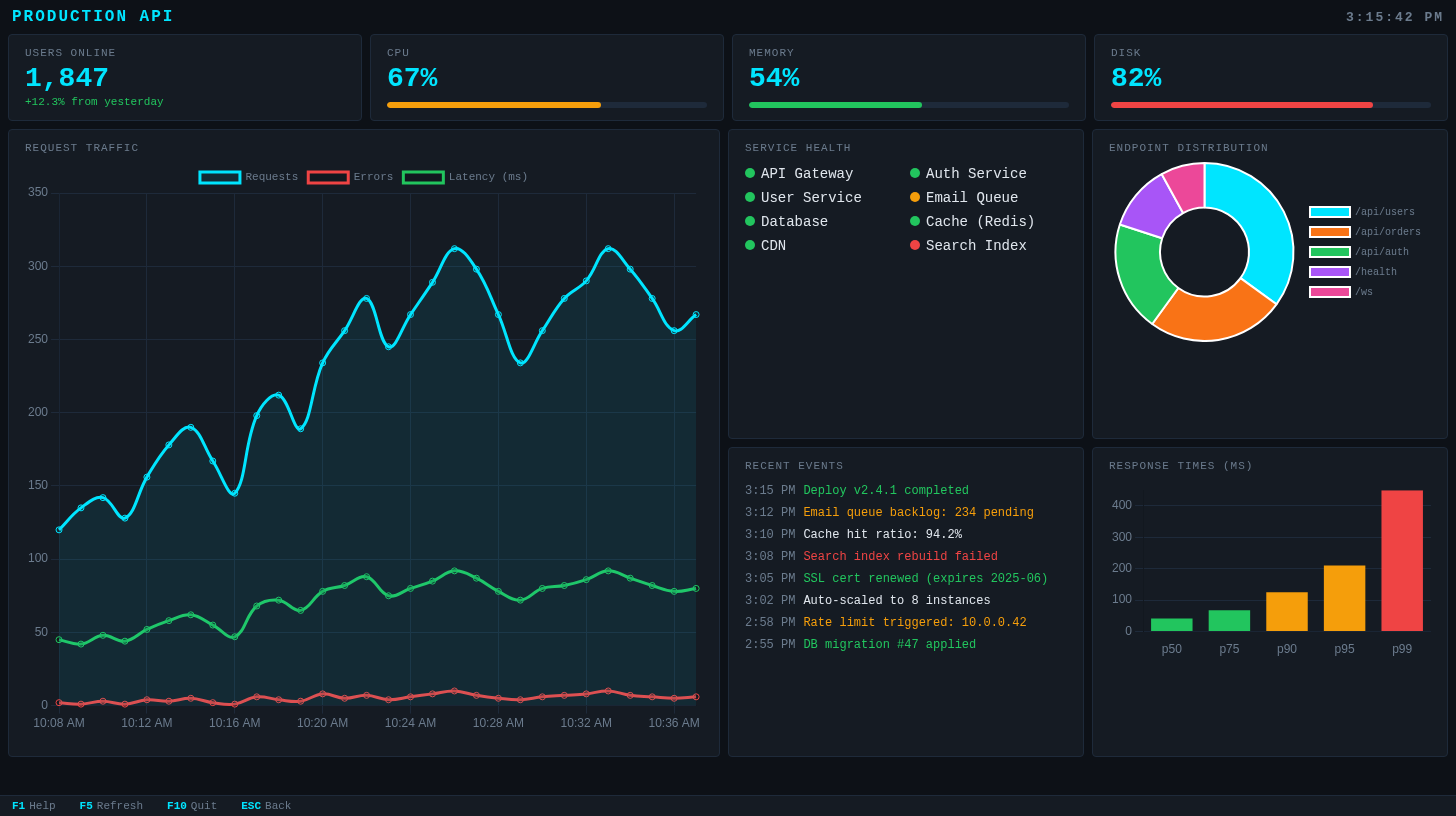Viewport: 1456px width, 816px height.
Task: Click the Errors legend swatch on the traffic chart
Action: (328, 177)
